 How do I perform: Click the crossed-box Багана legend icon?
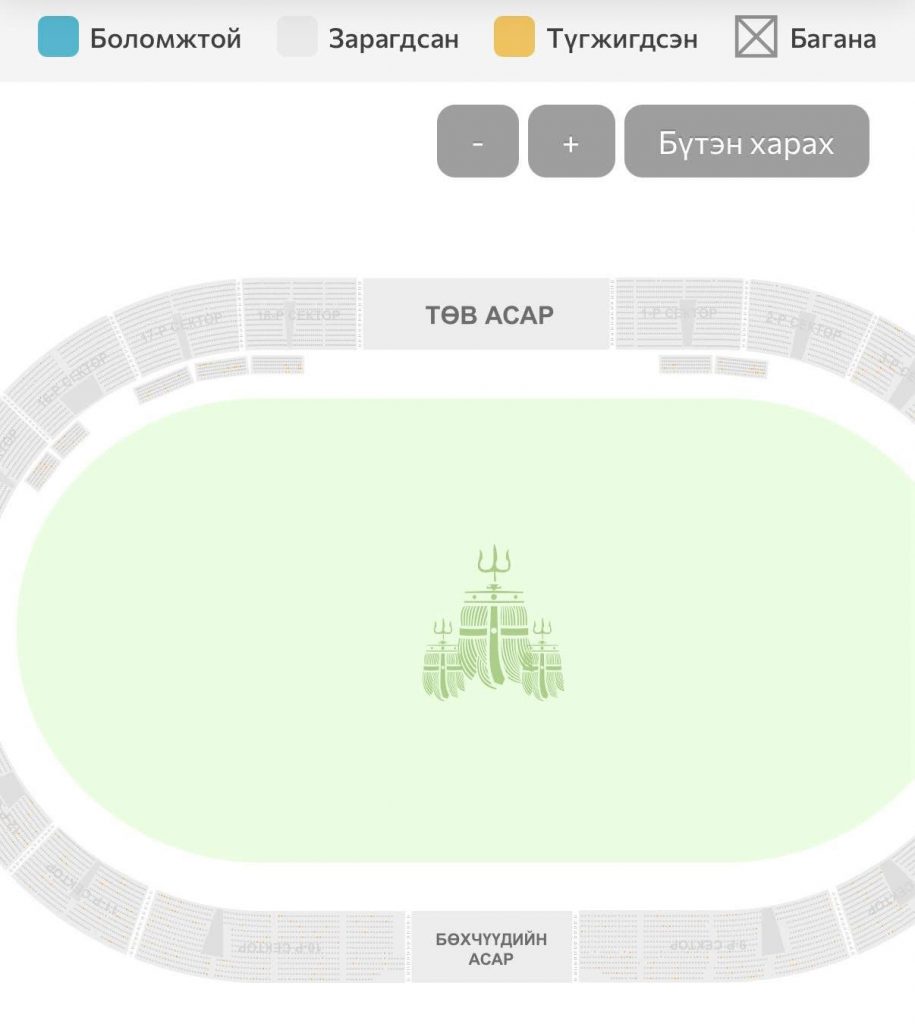[756, 37]
